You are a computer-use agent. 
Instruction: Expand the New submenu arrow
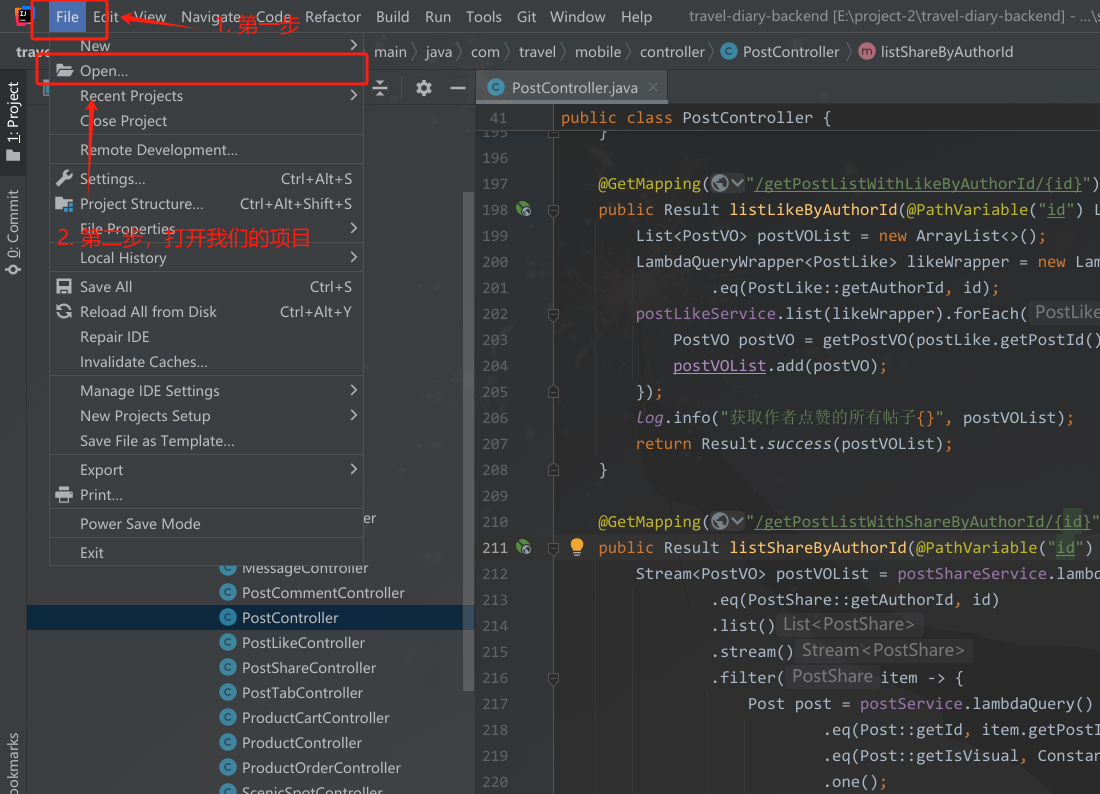tap(354, 45)
